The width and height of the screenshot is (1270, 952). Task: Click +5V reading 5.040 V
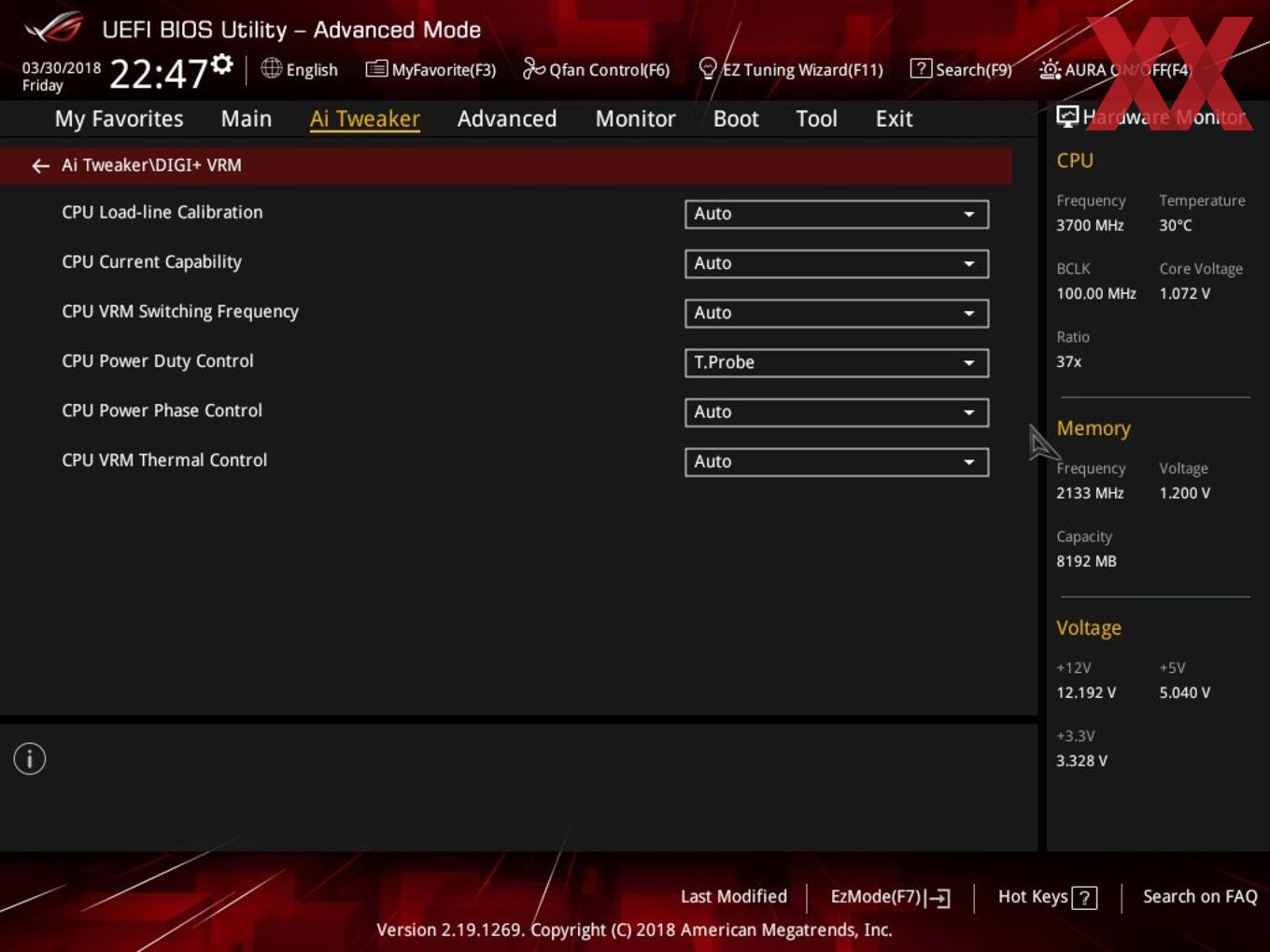(x=1184, y=693)
